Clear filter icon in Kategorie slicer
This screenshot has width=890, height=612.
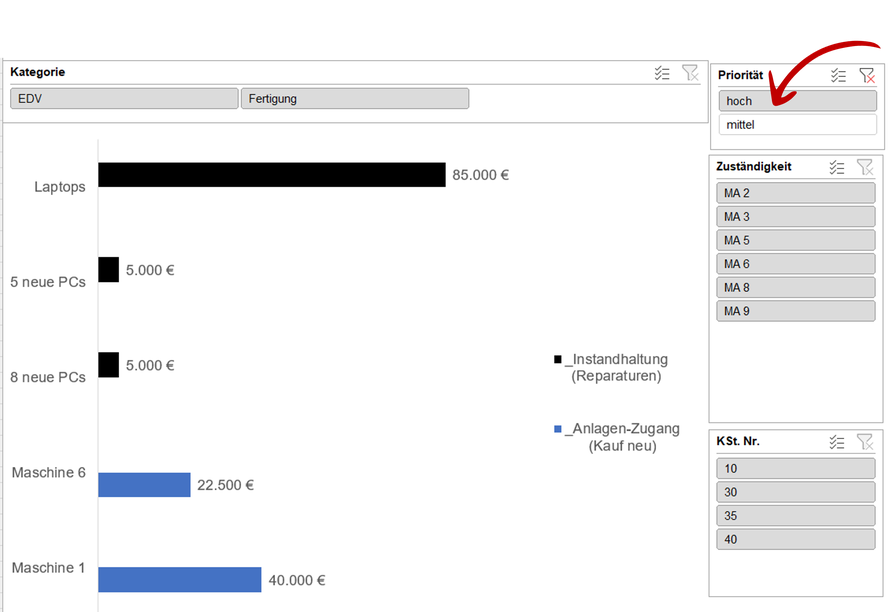(x=690, y=73)
